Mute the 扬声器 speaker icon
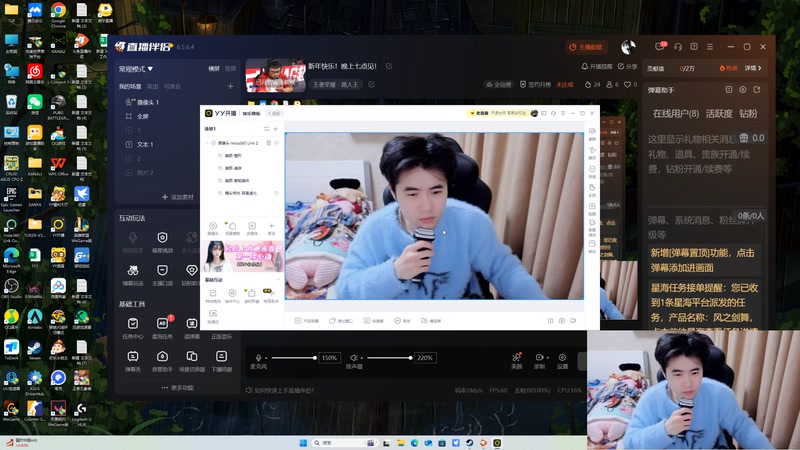Screen dimensions: 800x450 click(x=353, y=358)
